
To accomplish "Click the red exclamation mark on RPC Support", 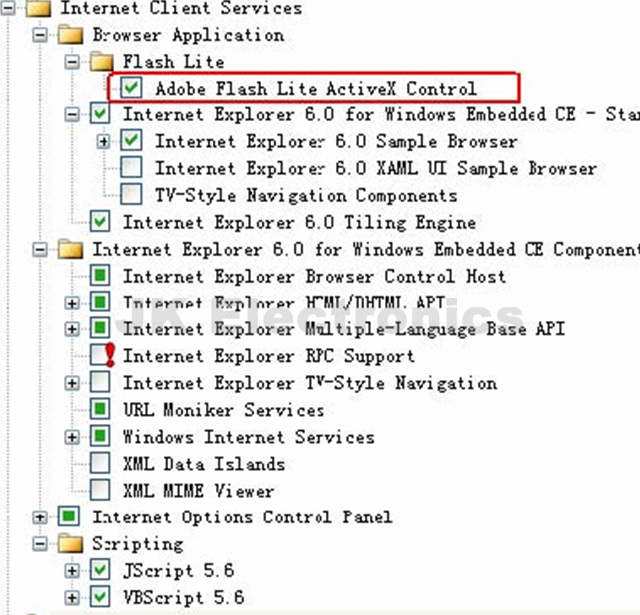I will 109,355.
